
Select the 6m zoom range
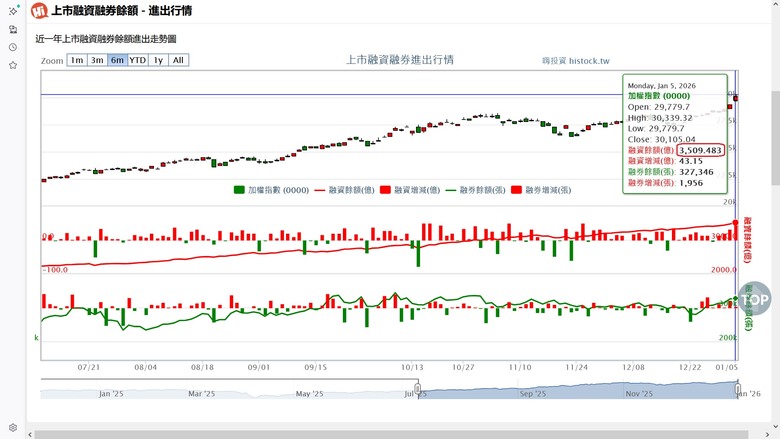pos(117,60)
